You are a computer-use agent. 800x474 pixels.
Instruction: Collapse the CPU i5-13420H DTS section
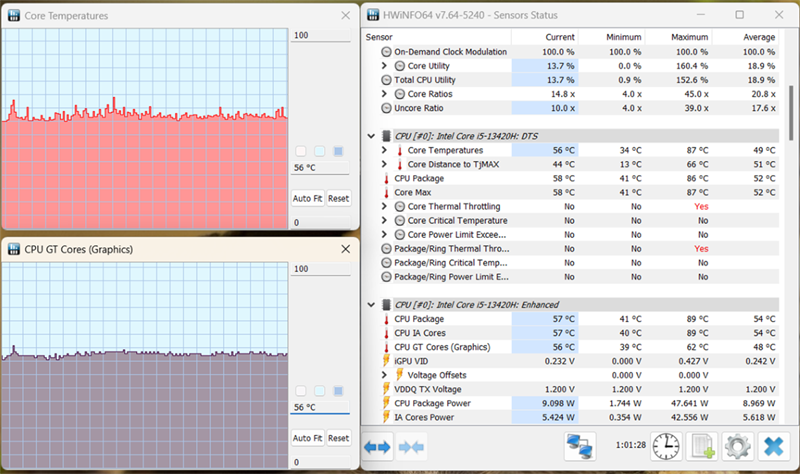pyautogui.click(x=371, y=136)
